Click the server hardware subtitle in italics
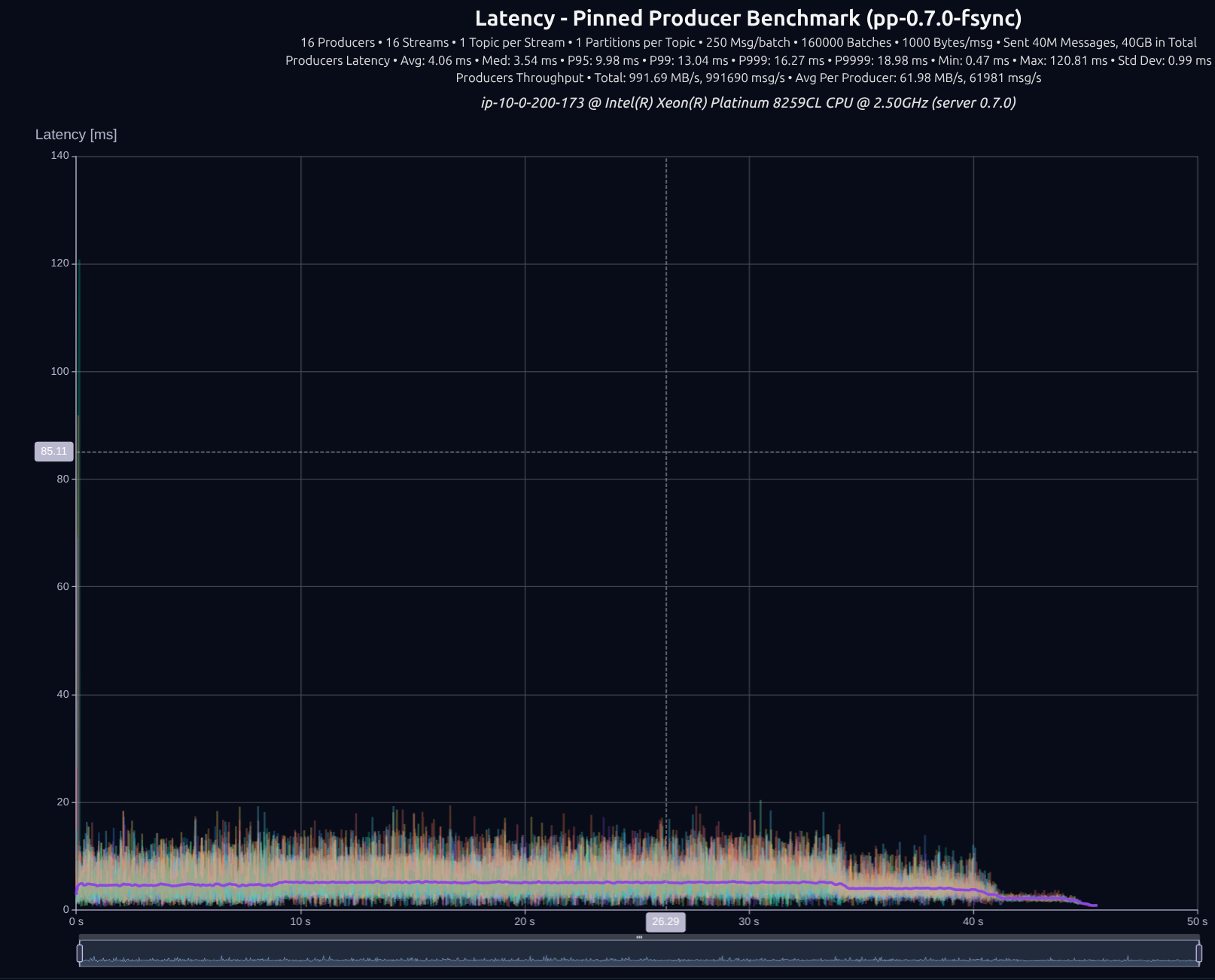This screenshot has height=980, width=1215. (x=748, y=103)
